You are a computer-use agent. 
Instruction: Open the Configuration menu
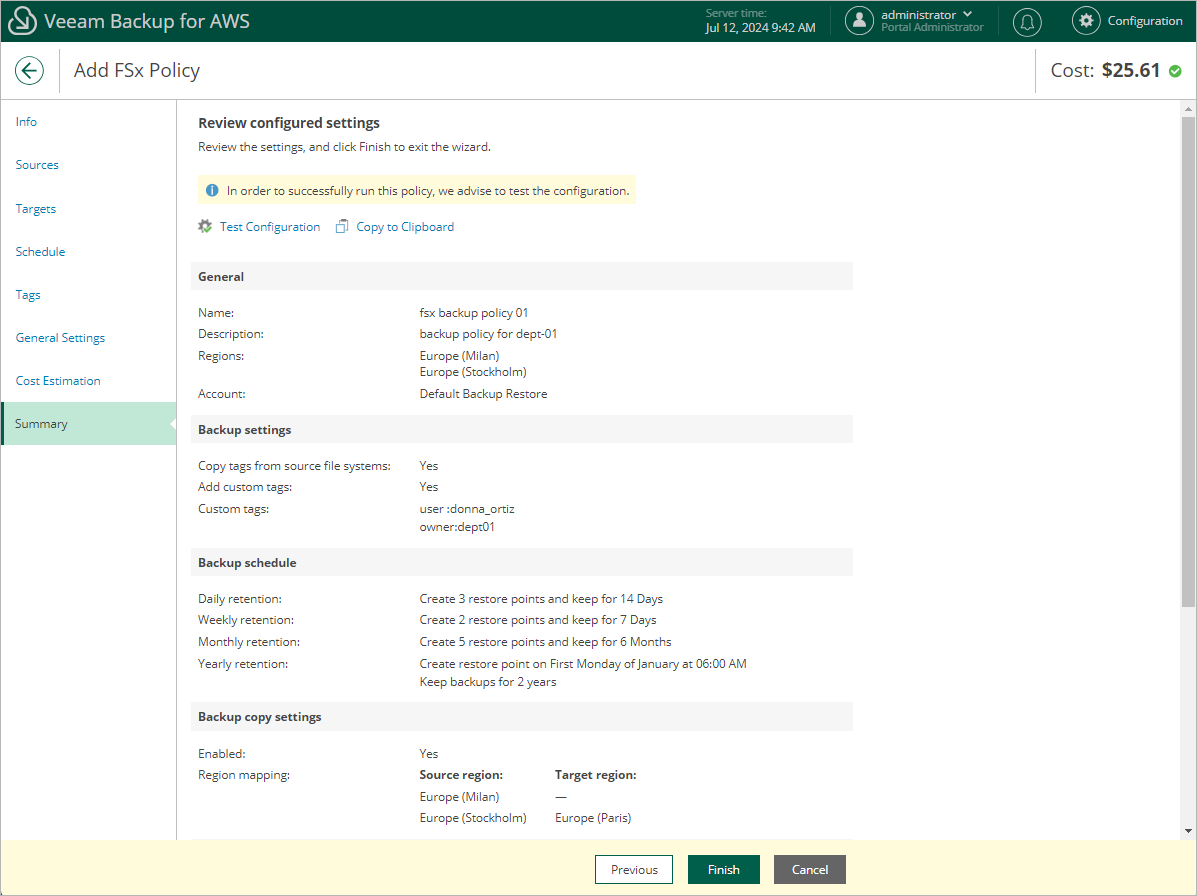[1144, 21]
